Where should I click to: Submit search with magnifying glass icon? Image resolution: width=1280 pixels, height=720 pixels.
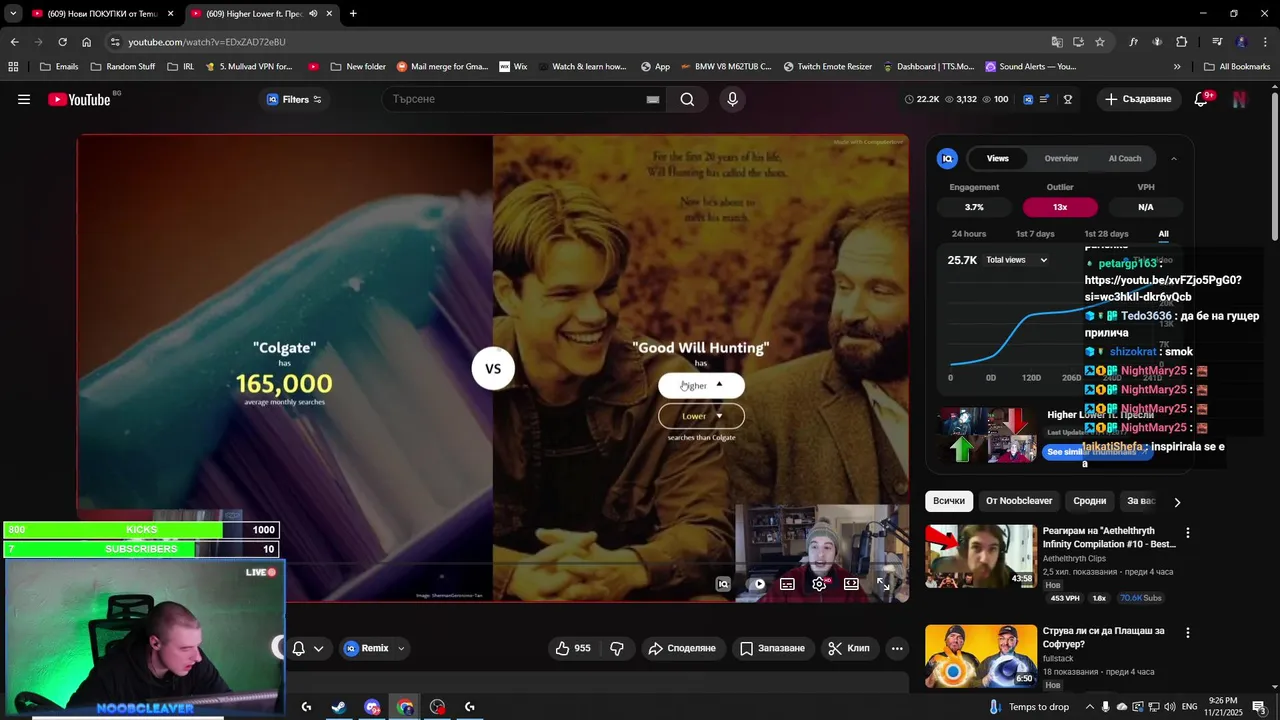pyautogui.click(x=687, y=99)
